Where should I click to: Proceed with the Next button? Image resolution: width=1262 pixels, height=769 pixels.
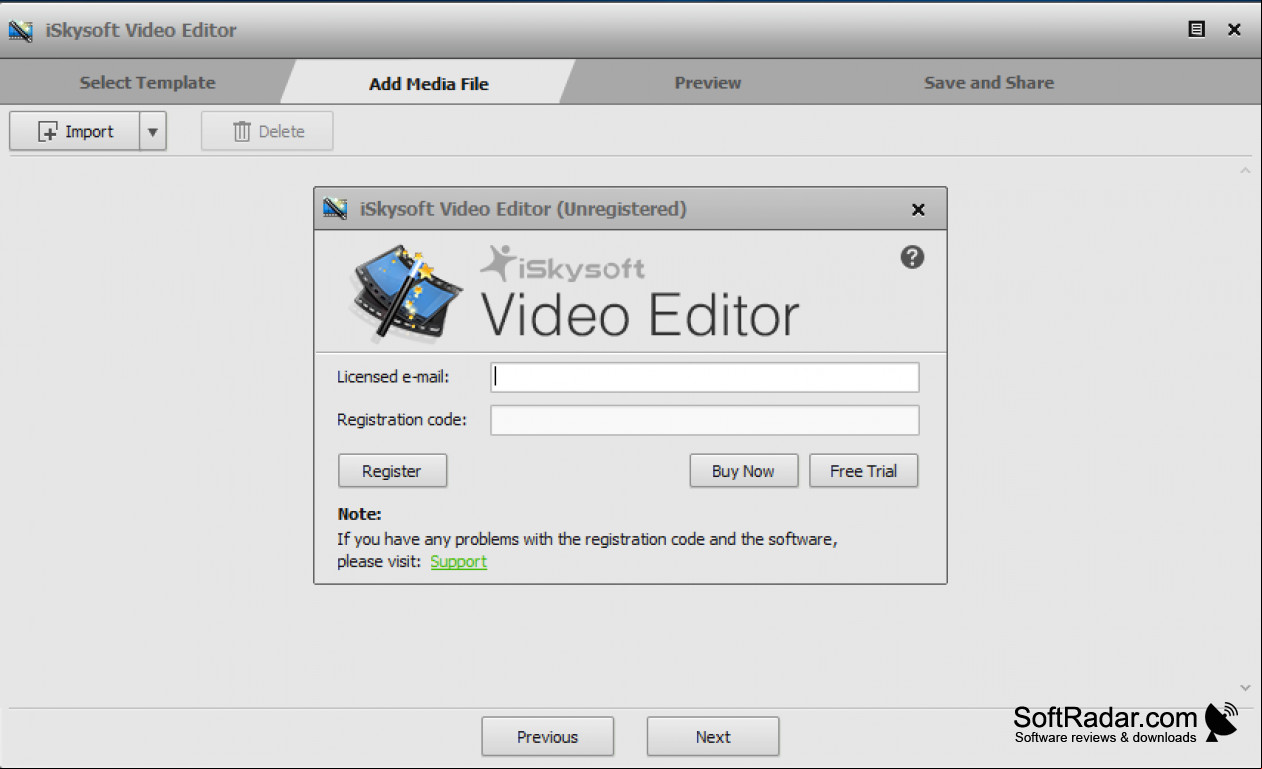(x=713, y=736)
